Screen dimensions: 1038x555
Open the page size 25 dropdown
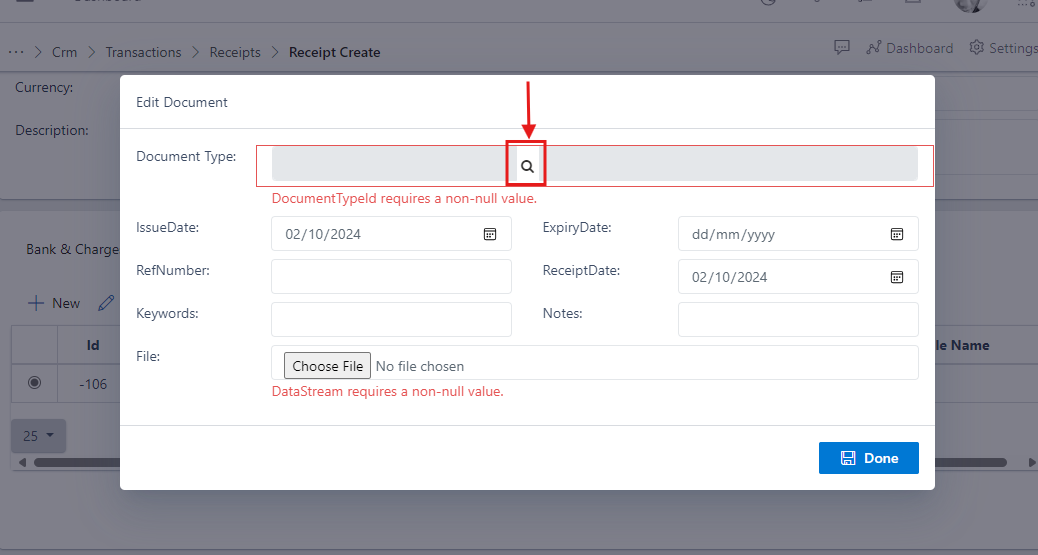pos(38,436)
